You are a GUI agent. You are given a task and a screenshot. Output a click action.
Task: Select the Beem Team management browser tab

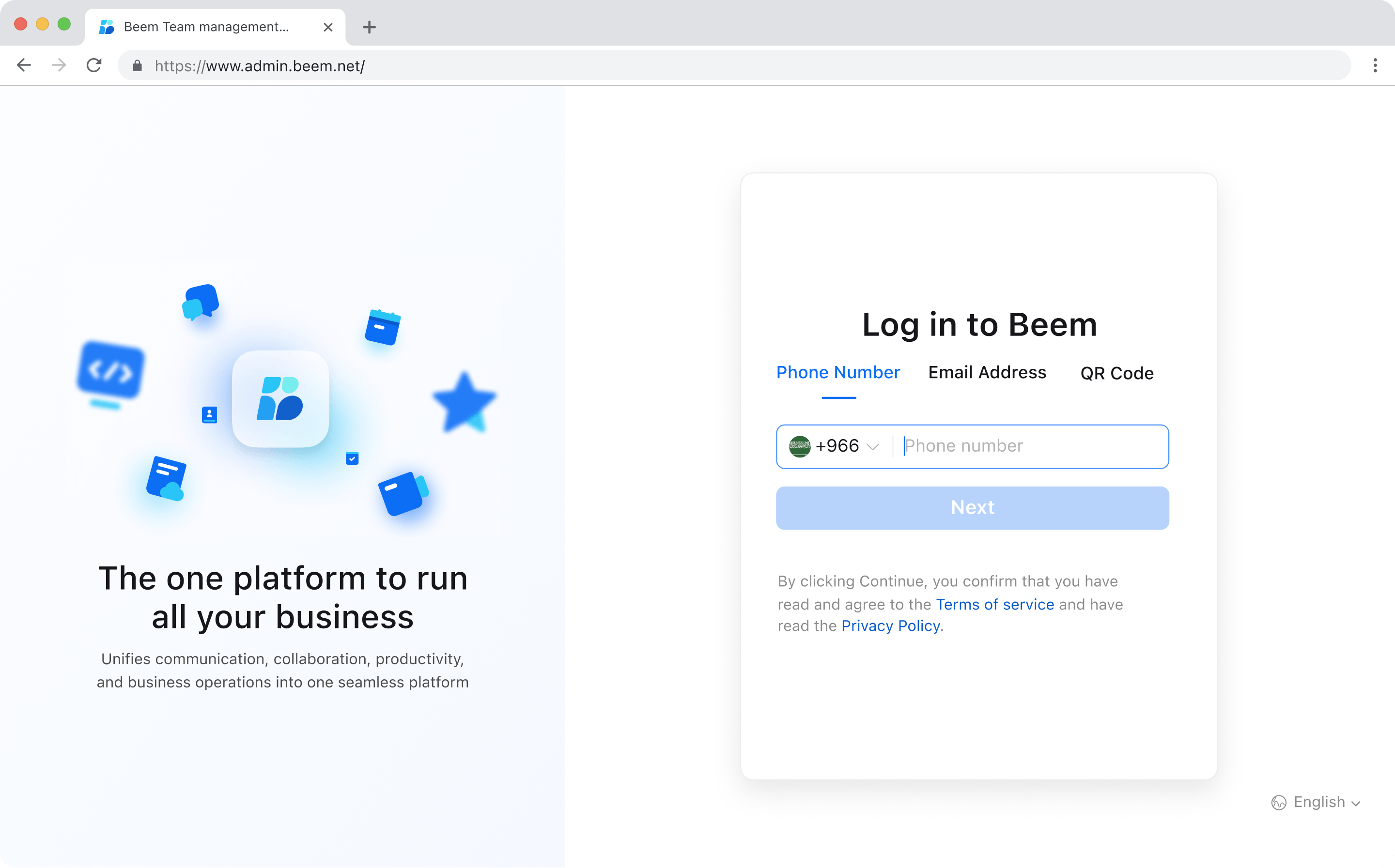pos(216,27)
